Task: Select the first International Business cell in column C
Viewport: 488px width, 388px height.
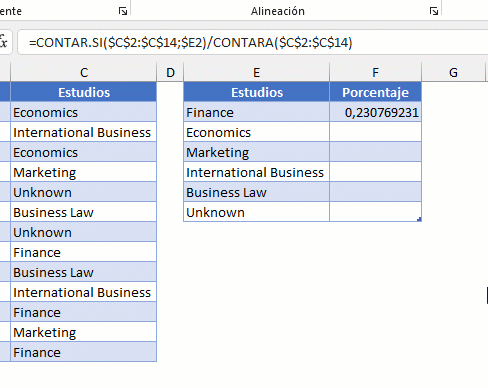Action: click(84, 132)
